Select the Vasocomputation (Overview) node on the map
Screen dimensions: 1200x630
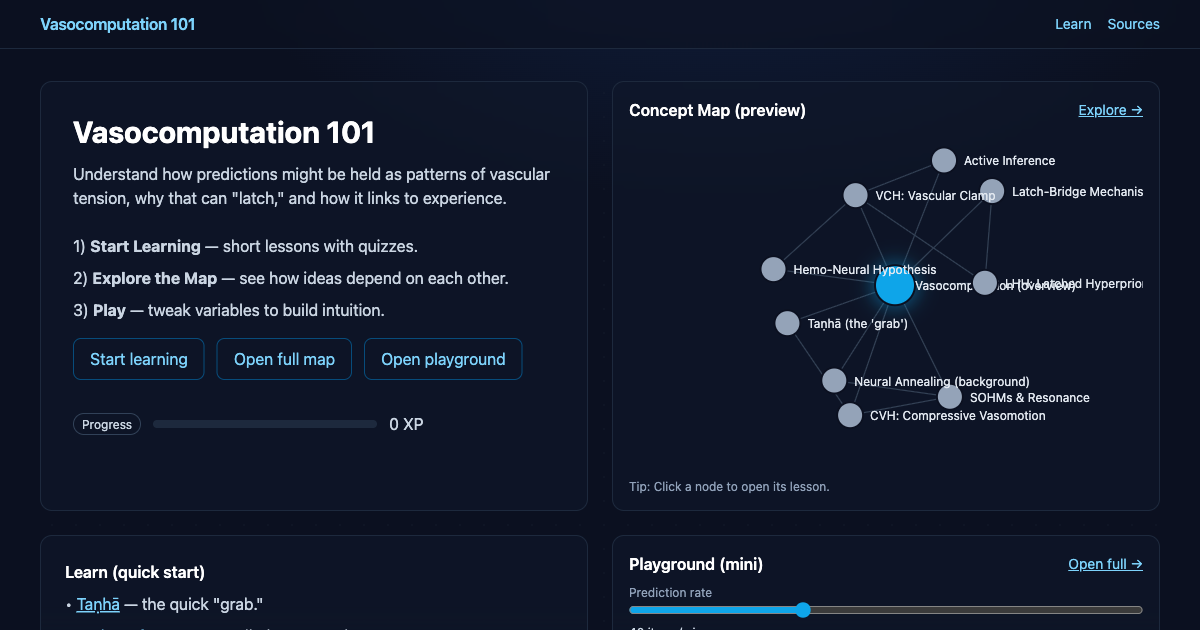895,286
